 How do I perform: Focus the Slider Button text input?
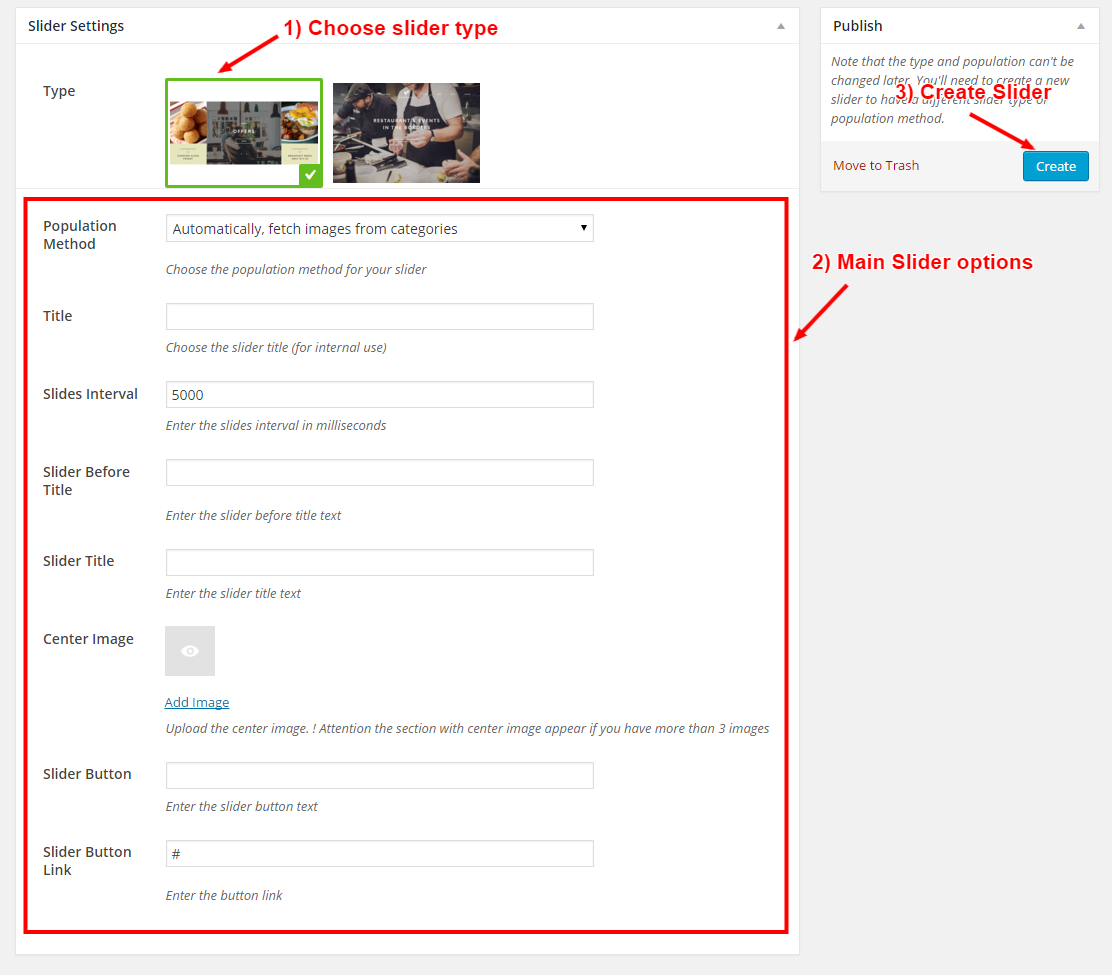coord(379,775)
